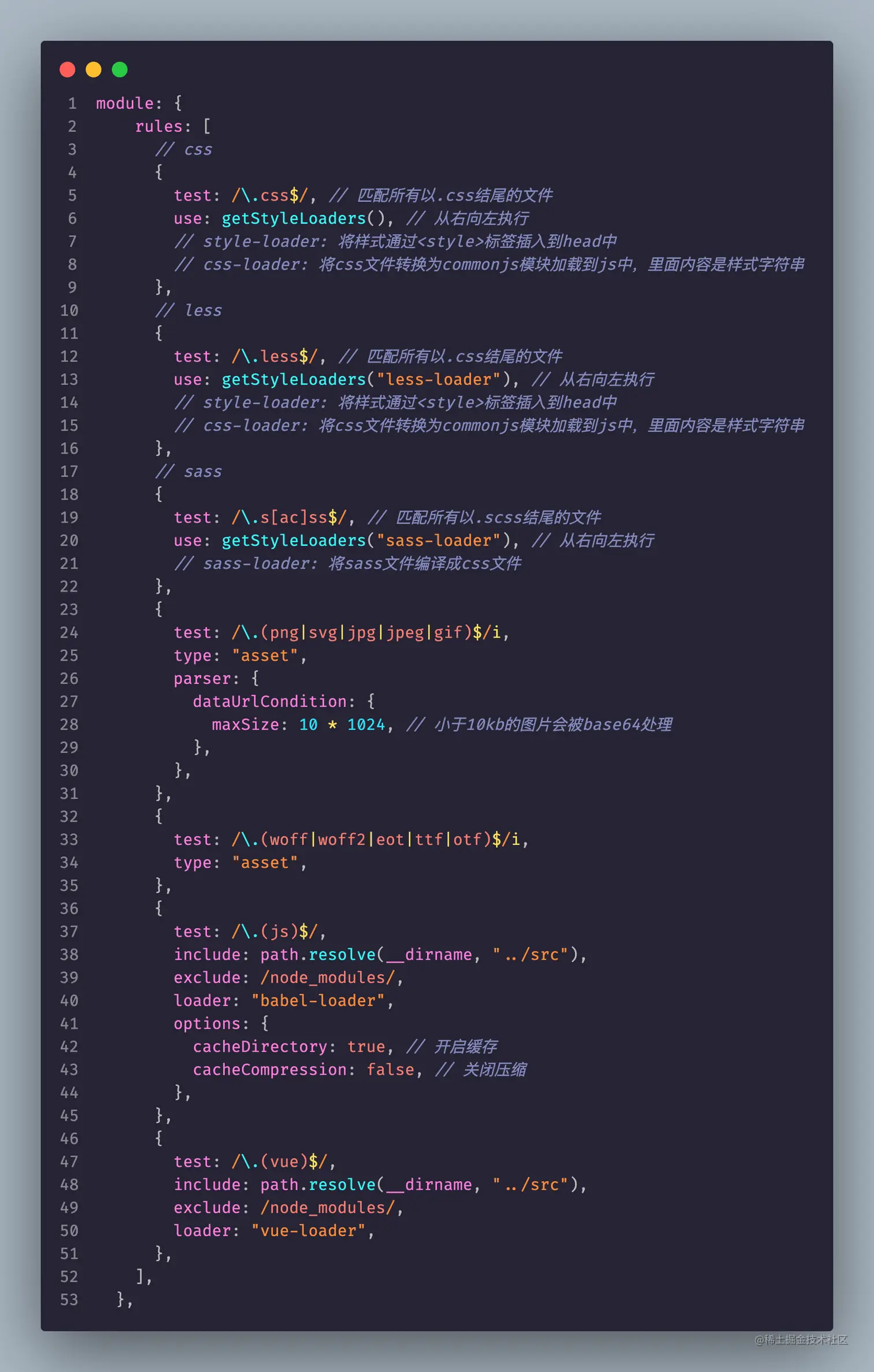
Task: Click line number 28
Action: click(x=69, y=725)
